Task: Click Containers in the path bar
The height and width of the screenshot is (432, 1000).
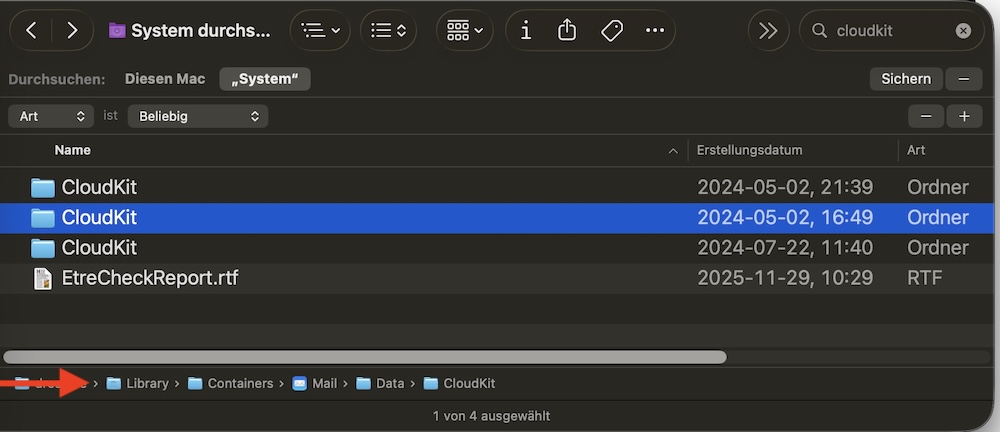Action: coord(240,383)
